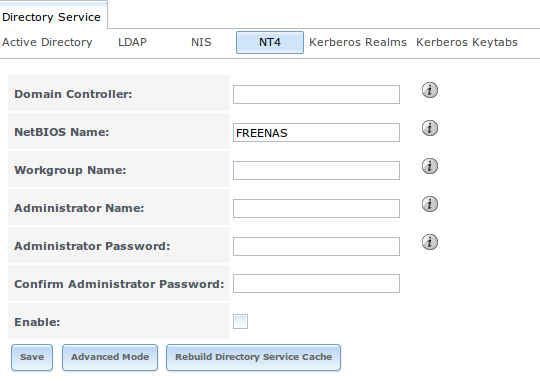The height and width of the screenshot is (392, 540).
Task: Go to the NIS tab
Action: 201,42
